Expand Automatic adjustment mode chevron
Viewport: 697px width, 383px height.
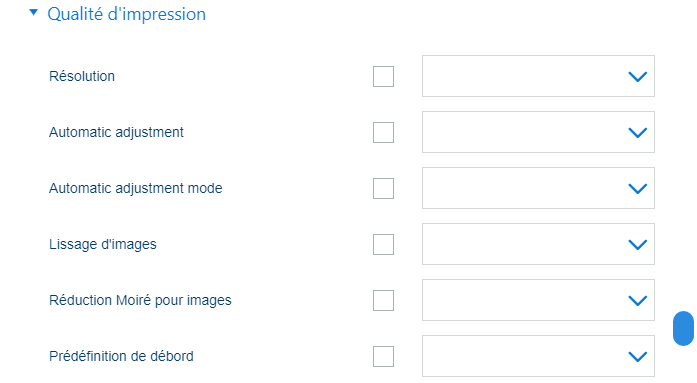coord(637,189)
